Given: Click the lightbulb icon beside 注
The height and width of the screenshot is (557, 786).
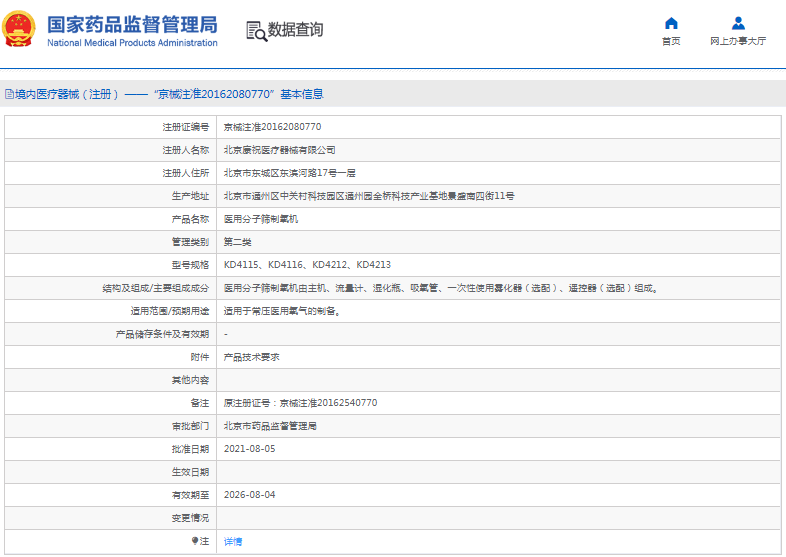Looking at the screenshot, I should [x=195, y=541].
